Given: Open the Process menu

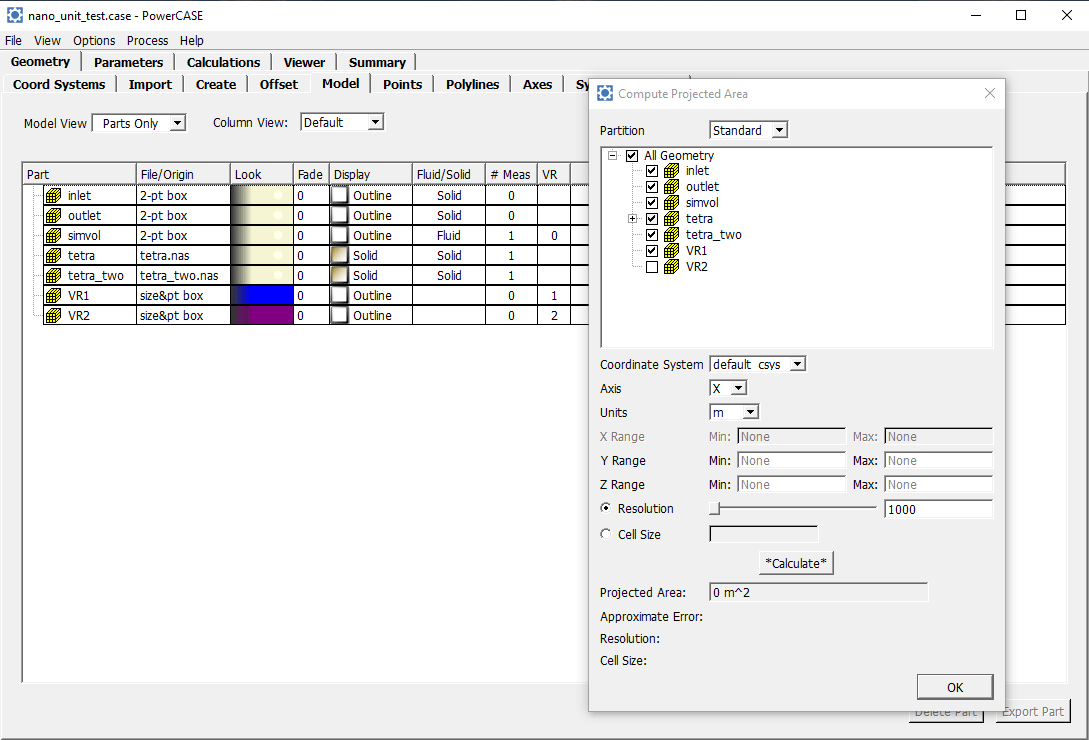Looking at the screenshot, I should [x=147, y=41].
